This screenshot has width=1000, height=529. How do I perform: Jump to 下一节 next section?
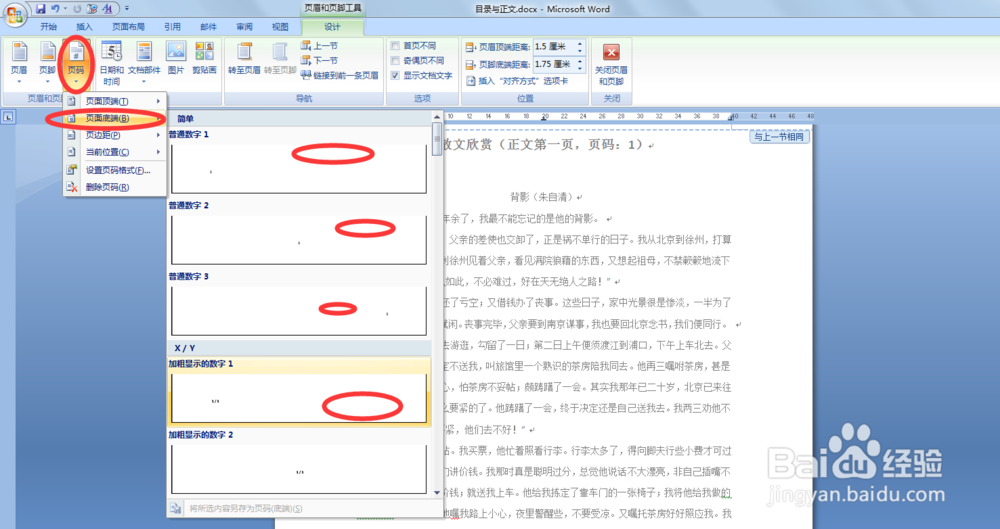320,61
